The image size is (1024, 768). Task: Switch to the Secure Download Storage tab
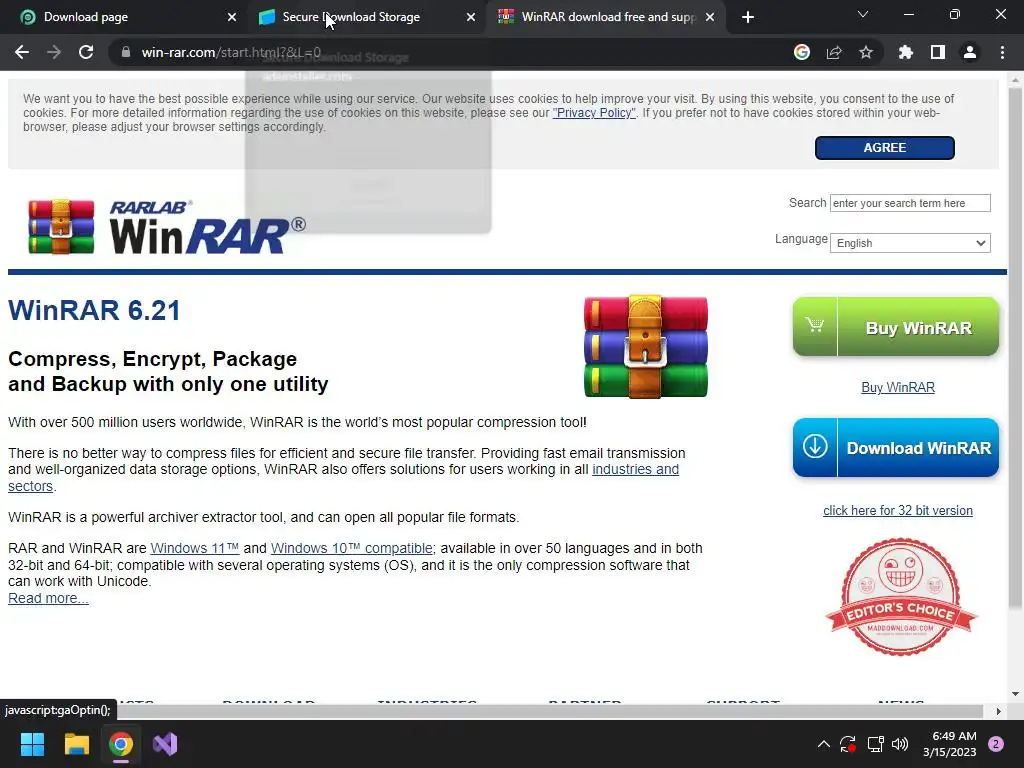(x=366, y=17)
